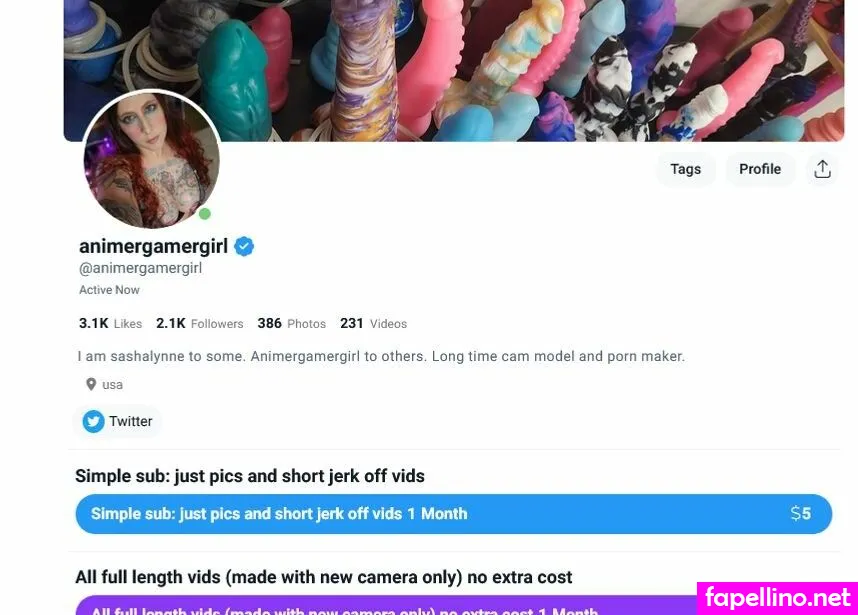Open the Profile button
This screenshot has height=615, width=858.
(760, 169)
